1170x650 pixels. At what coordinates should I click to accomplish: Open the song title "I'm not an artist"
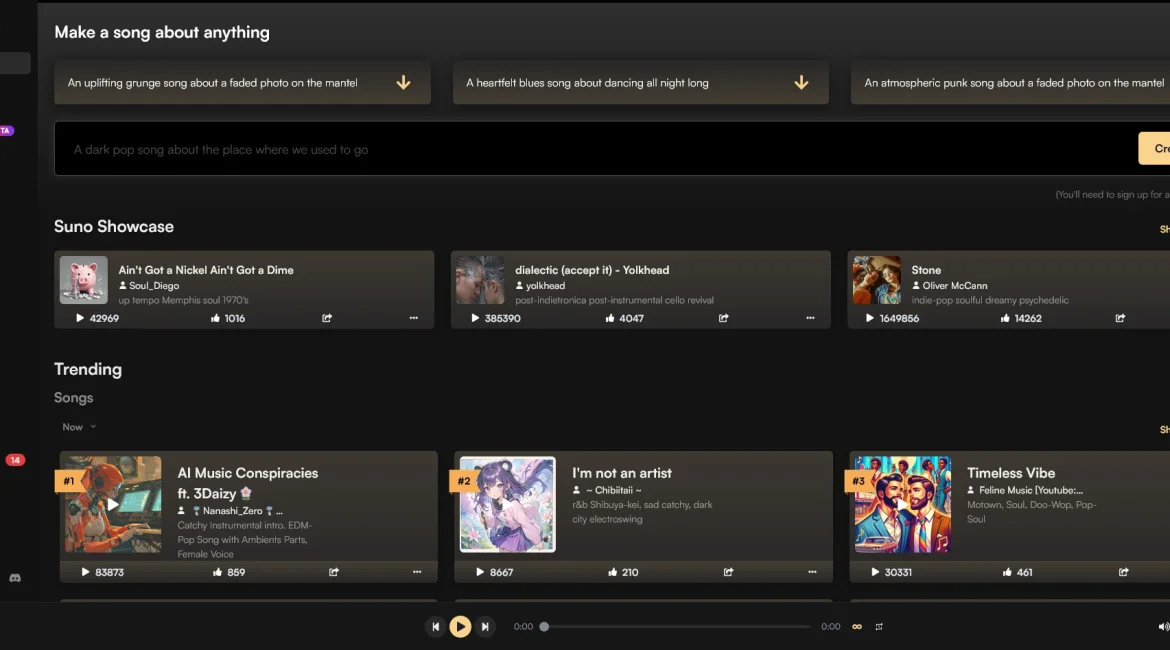tap(622, 473)
